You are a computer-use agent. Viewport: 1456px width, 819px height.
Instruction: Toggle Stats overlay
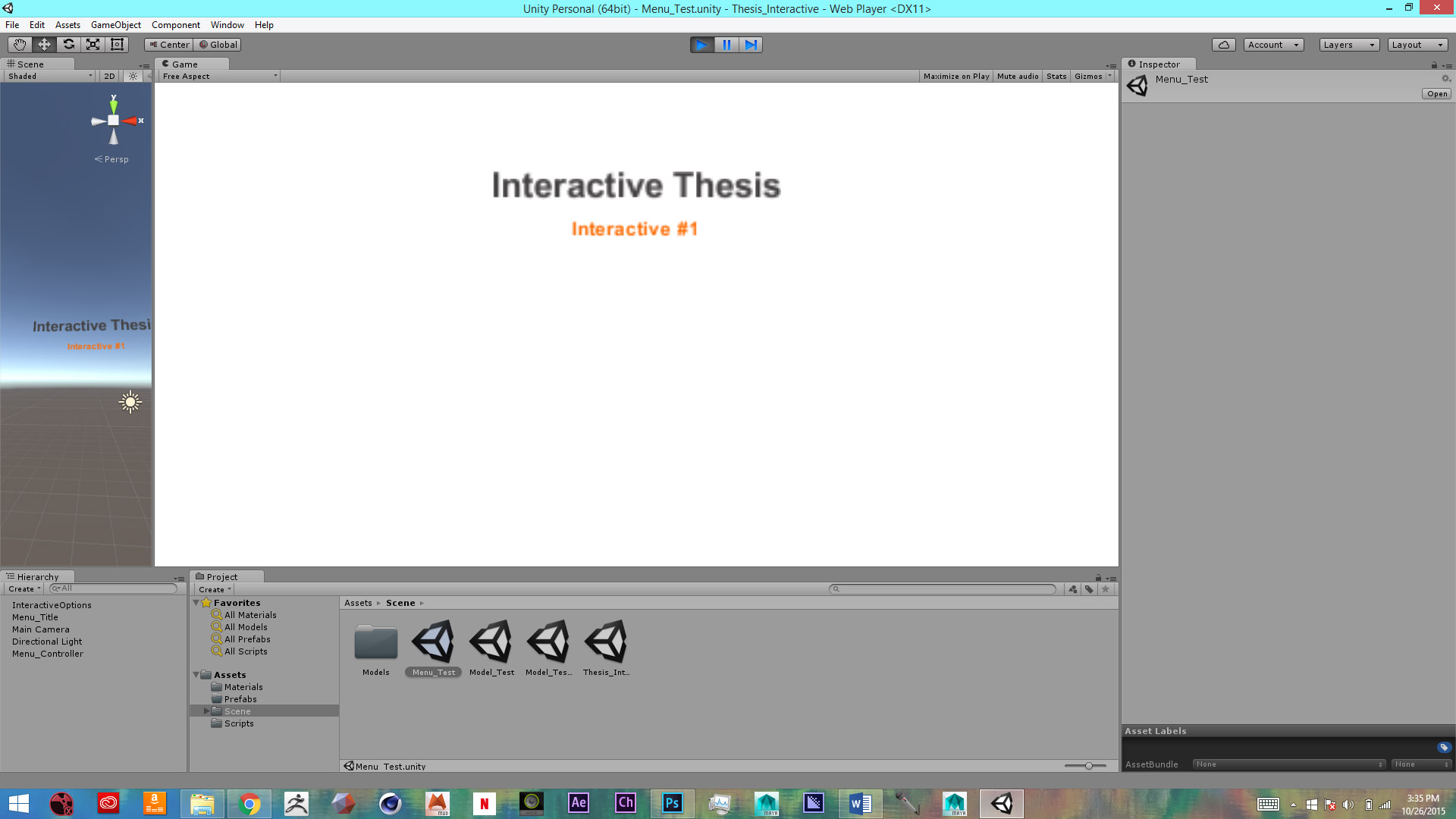point(1056,77)
